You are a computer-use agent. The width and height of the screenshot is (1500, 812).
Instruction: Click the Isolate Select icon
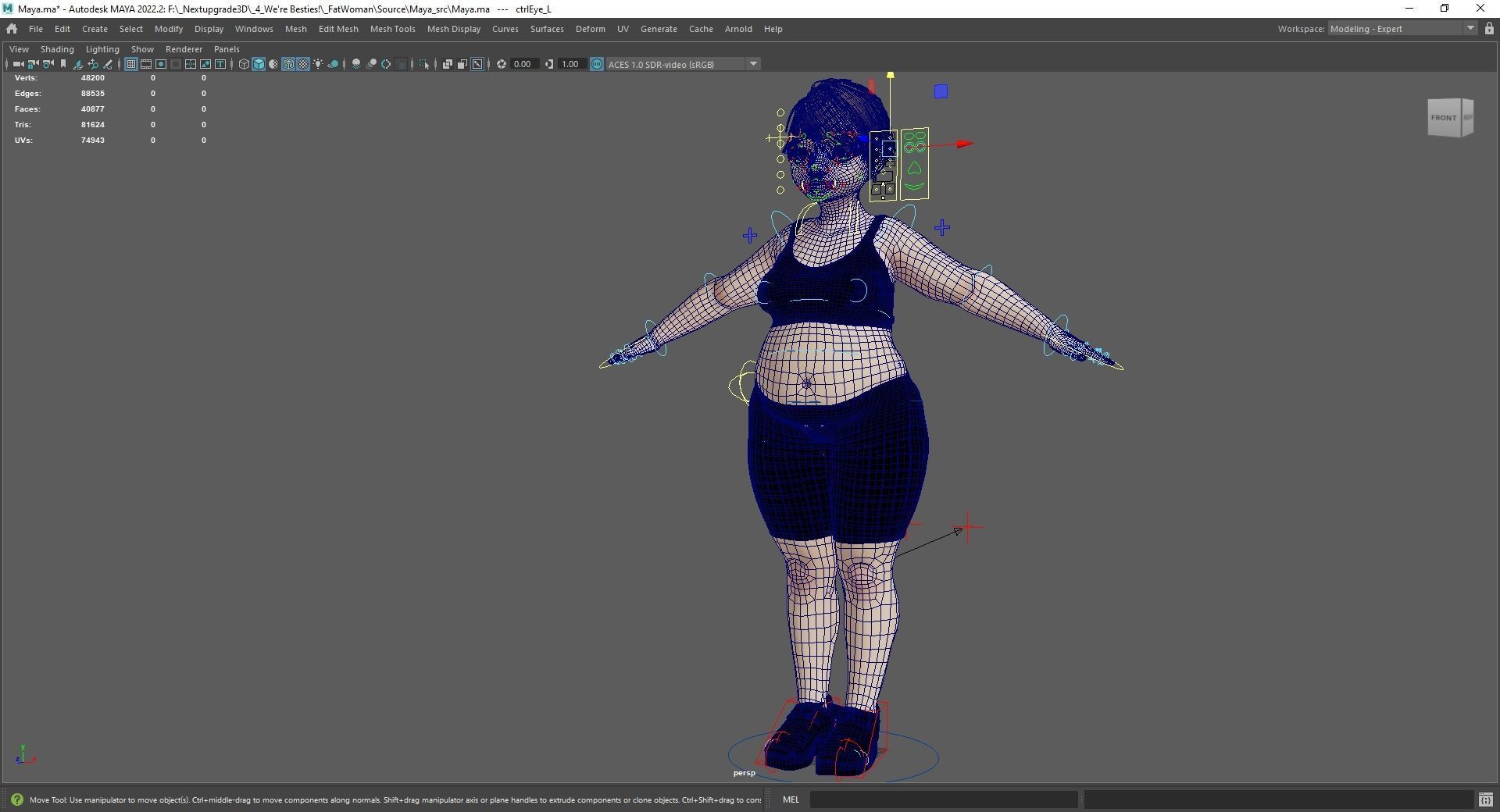(424, 64)
